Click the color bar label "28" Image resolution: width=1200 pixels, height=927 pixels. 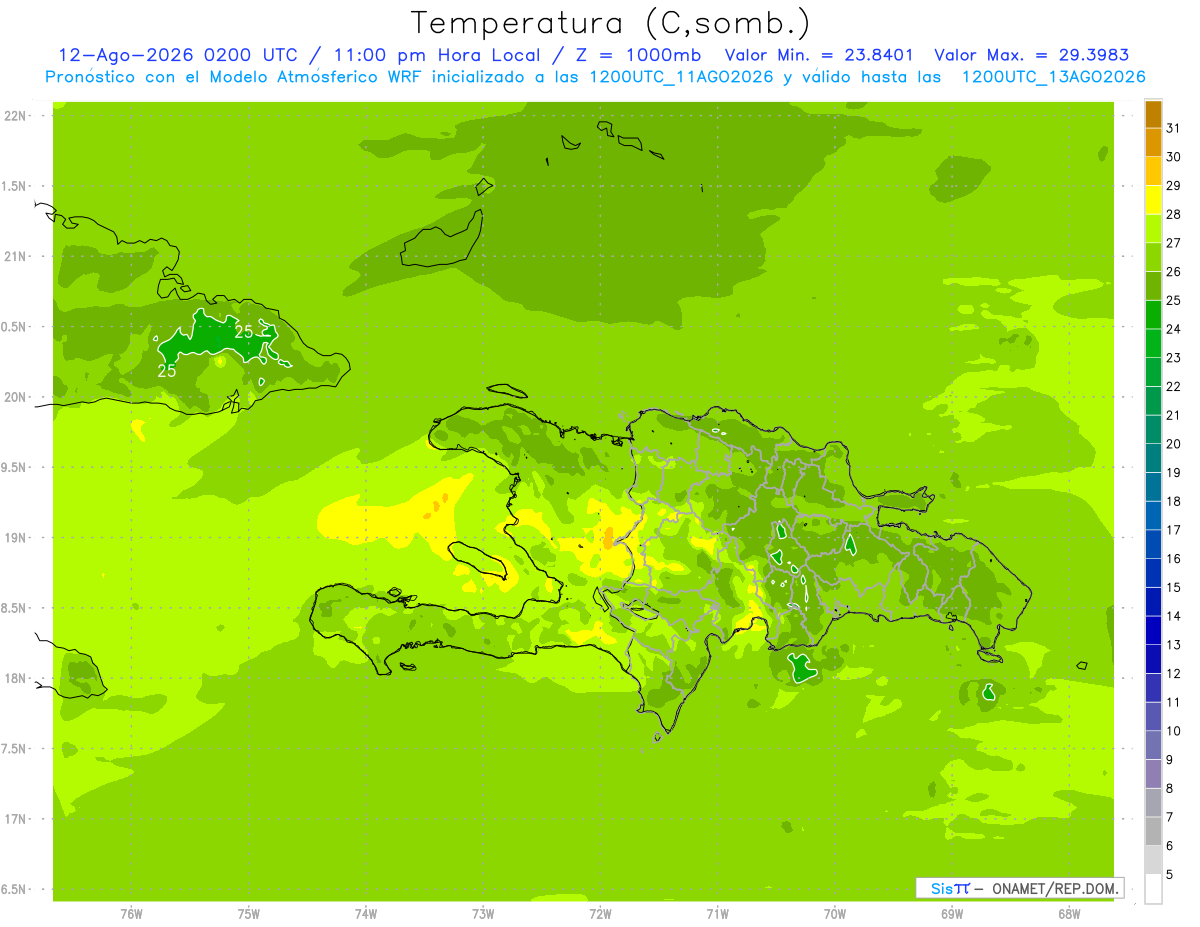pyautogui.click(x=1175, y=214)
